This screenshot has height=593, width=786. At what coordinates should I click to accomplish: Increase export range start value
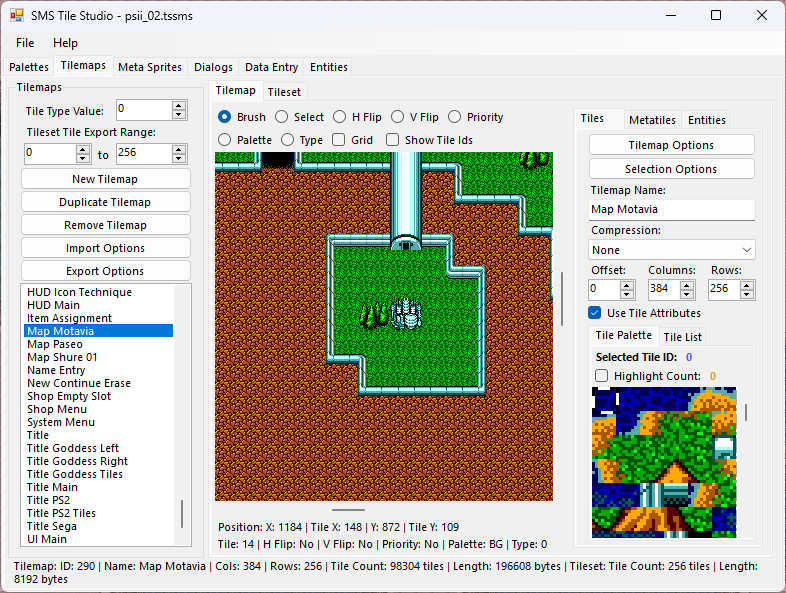click(x=83, y=149)
